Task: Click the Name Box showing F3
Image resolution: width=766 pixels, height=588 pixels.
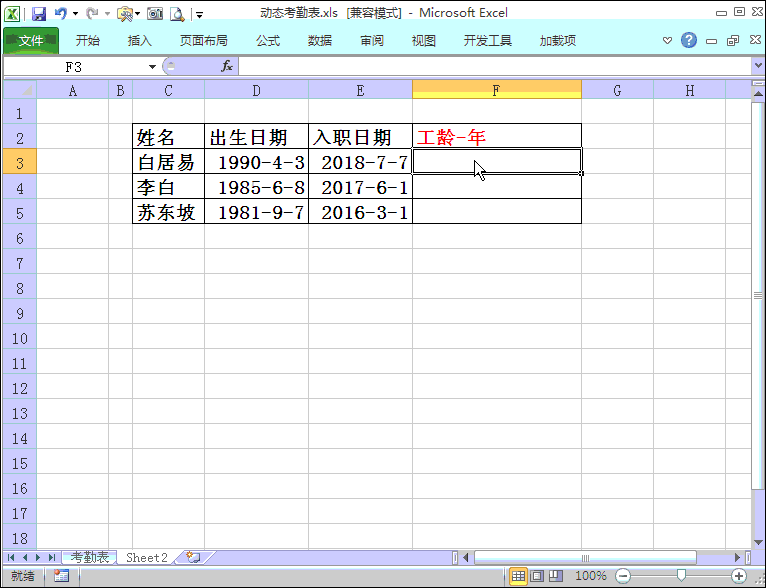Action: [74, 66]
